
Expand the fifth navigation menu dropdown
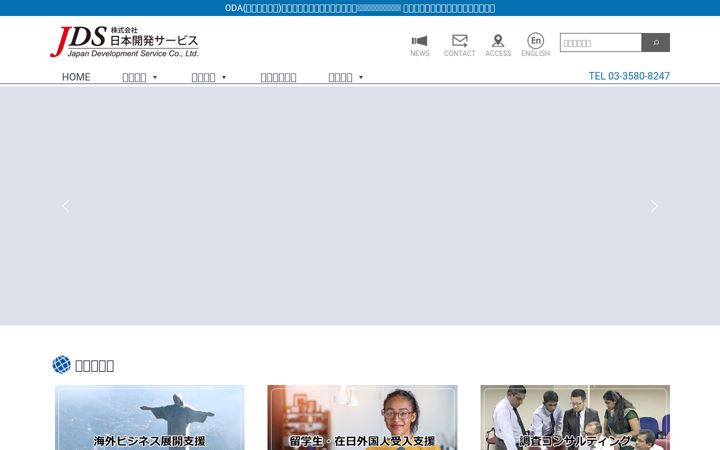(x=346, y=77)
